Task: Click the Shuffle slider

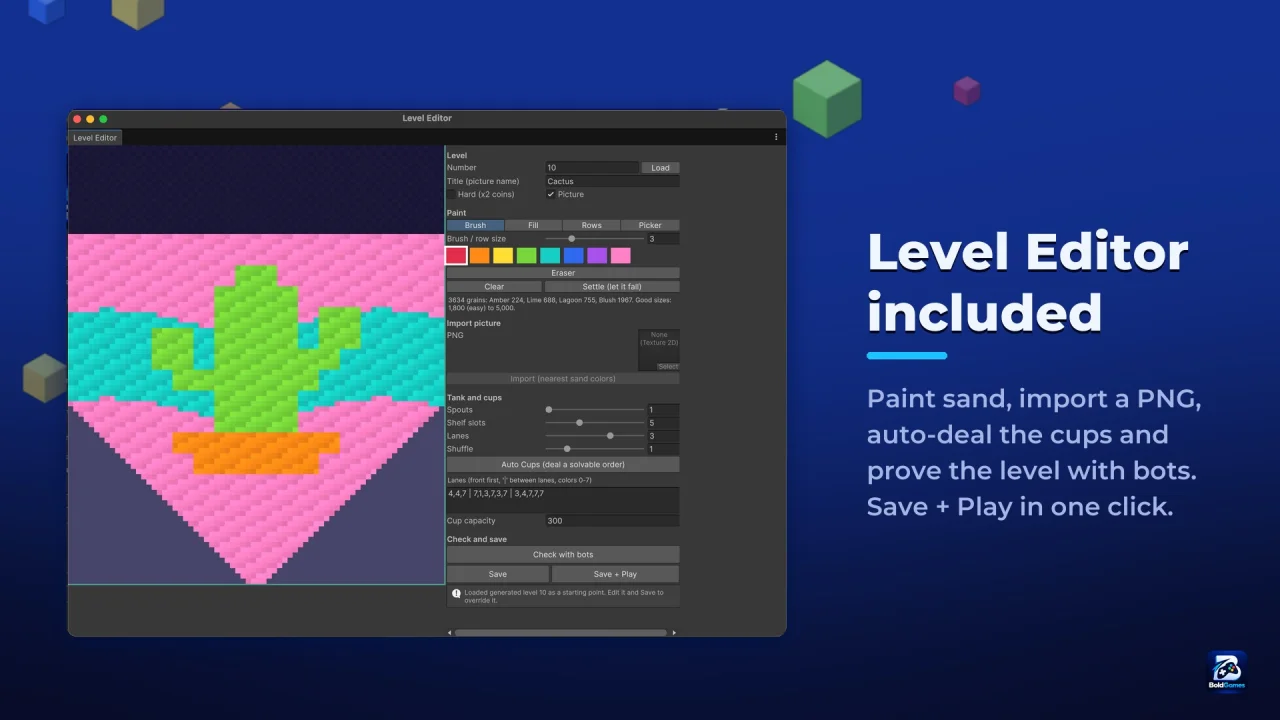Action: click(x=595, y=449)
